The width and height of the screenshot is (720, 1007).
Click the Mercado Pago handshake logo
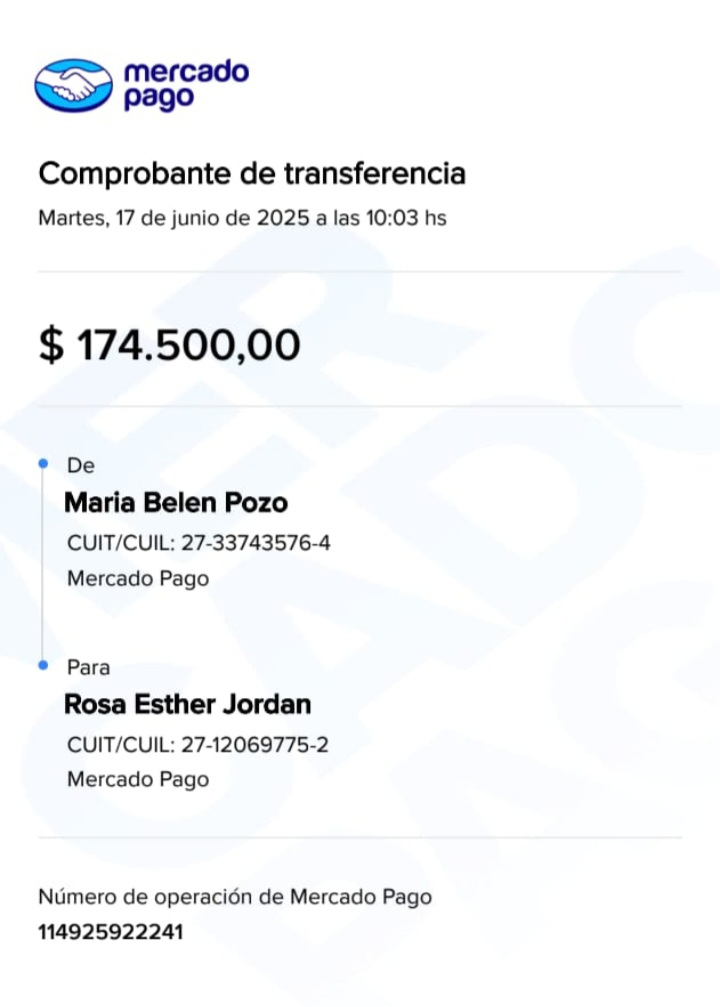pos(73,85)
